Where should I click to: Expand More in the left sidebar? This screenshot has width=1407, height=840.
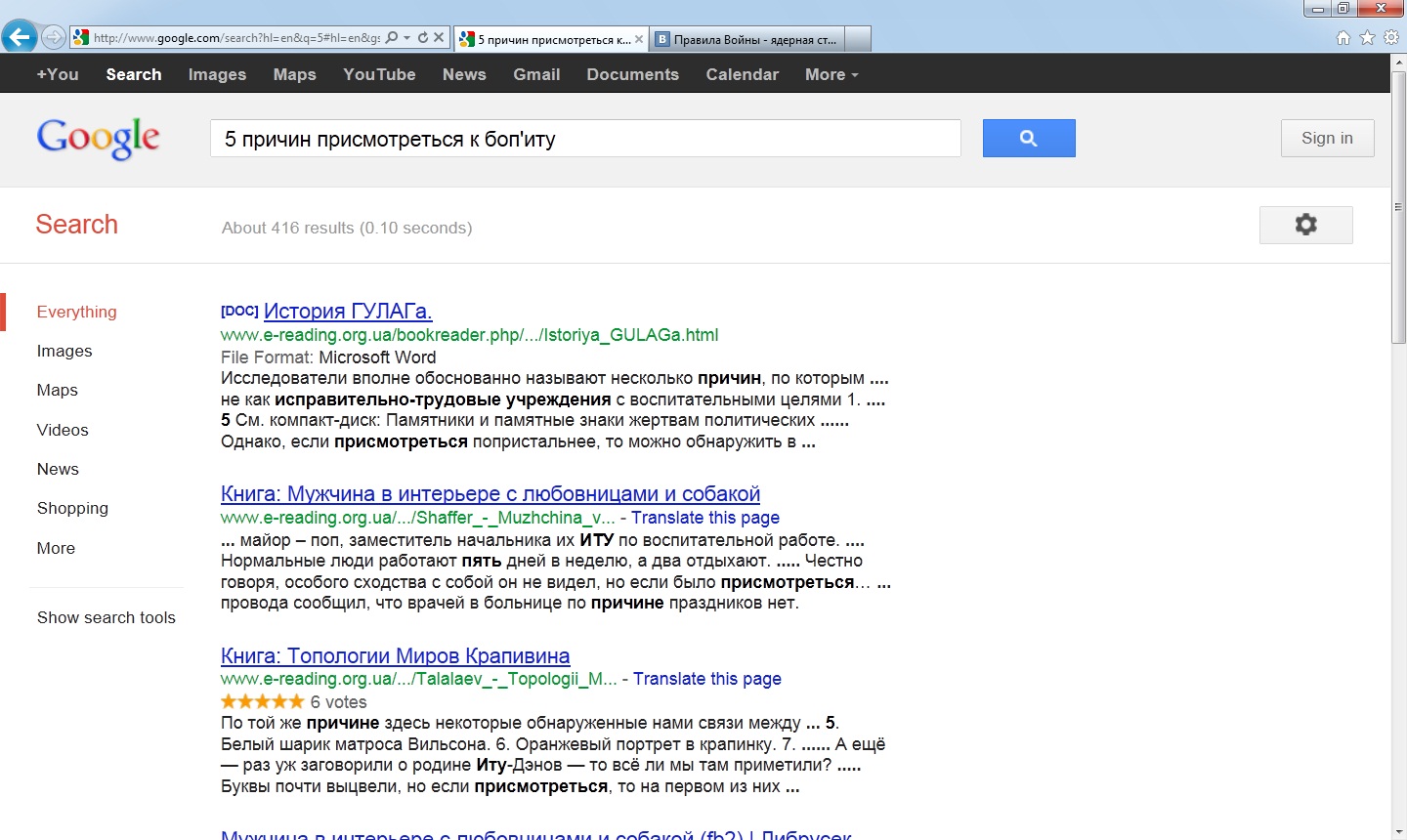click(x=56, y=548)
